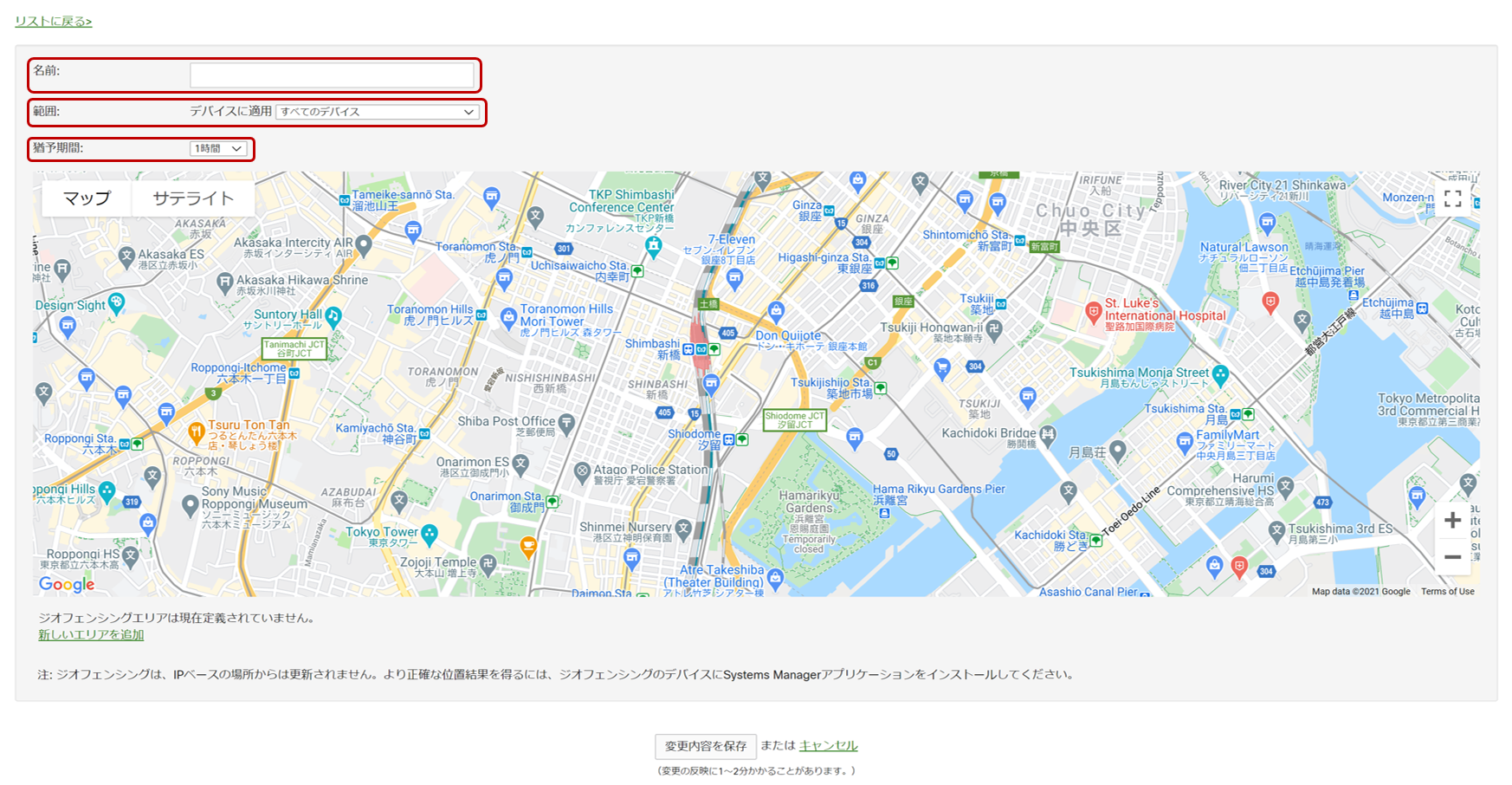Screen dimensions: 1512x785
Task: Click the Chuo City 中央区 label
Action: point(1090,219)
